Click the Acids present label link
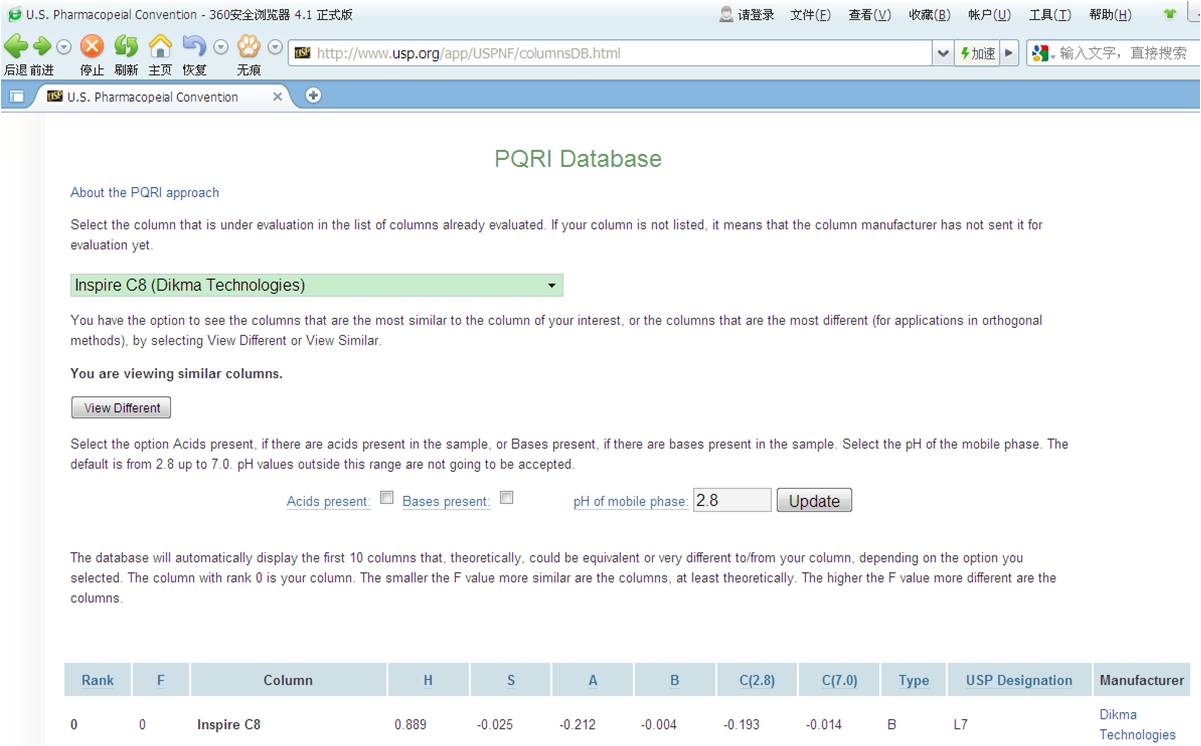Screen dimensions: 1201x746 pyautogui.click(x=328, y=501)
